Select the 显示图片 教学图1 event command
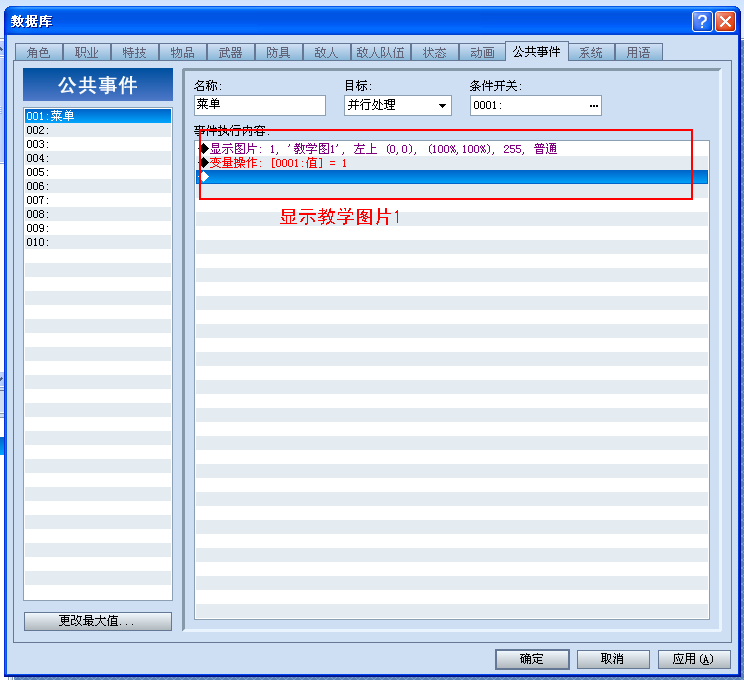This screenshot has width=744, height=680. pyautogui.click(x=452, y=149)
